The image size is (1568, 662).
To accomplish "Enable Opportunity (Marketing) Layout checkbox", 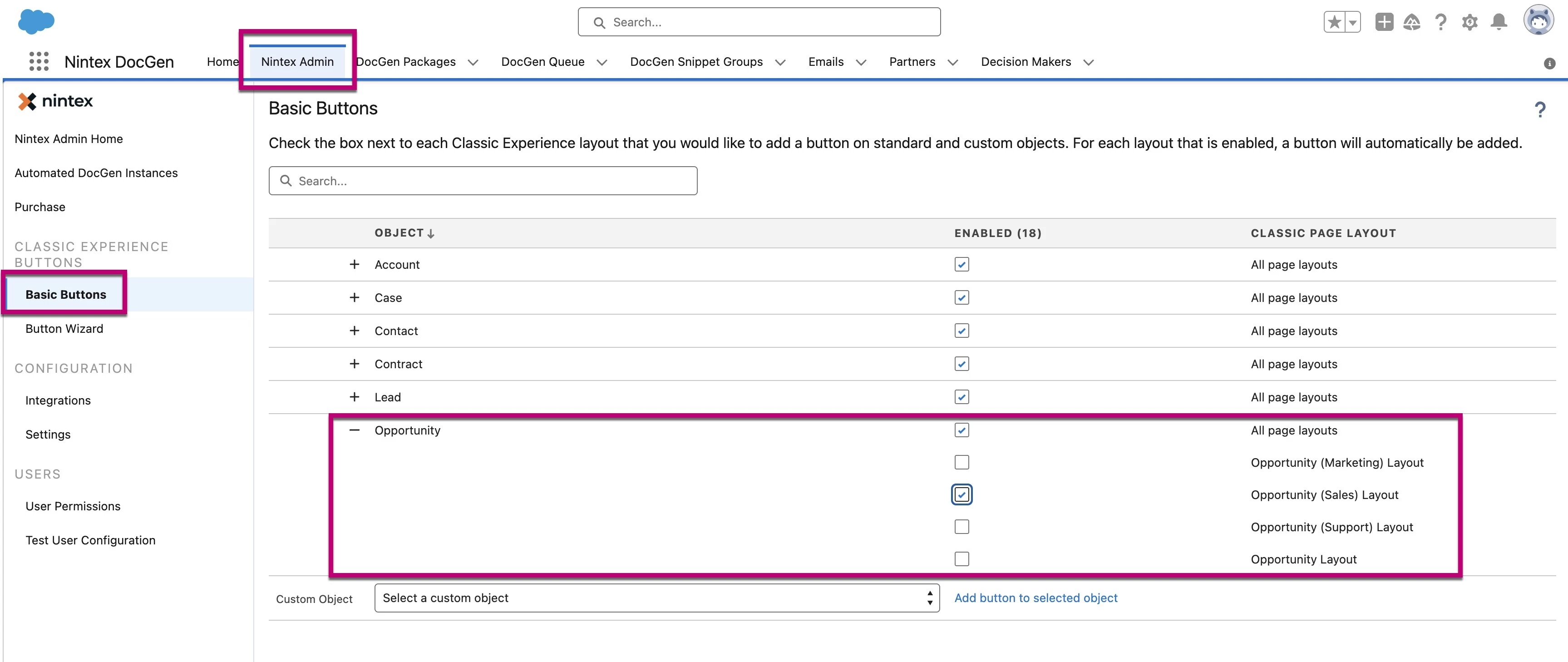I will [x=961, y=463].
